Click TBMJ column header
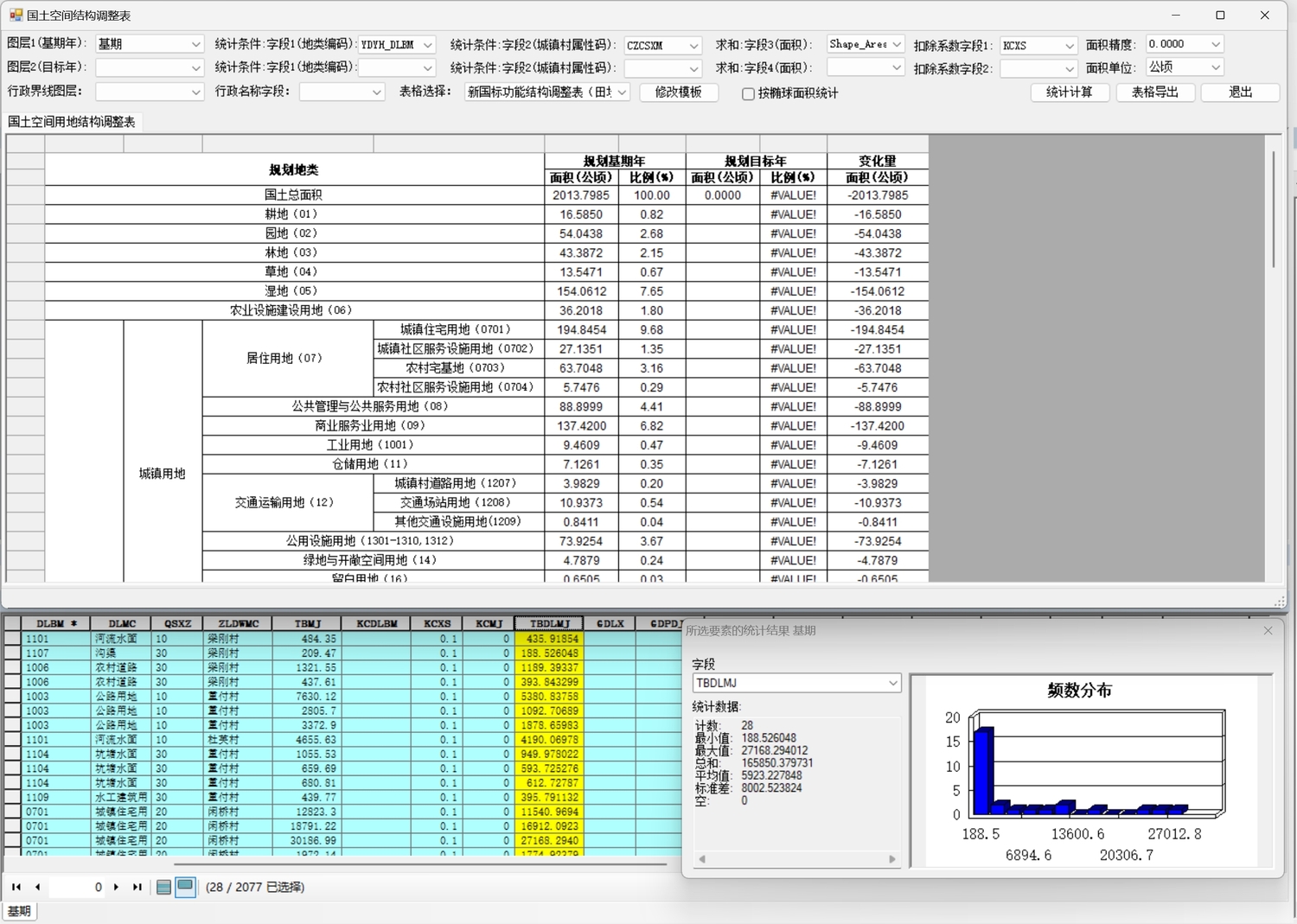This screenshot has width=1297, height=924. (x=307, y=623)
